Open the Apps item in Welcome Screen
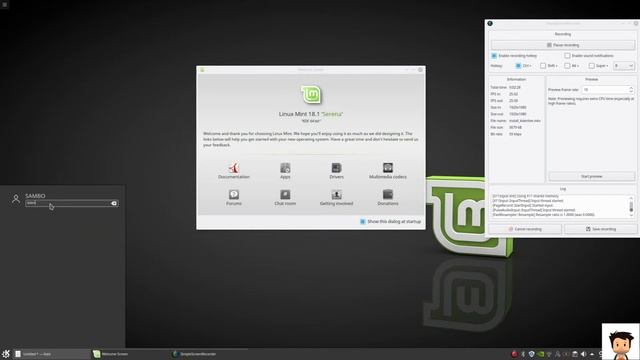This screenshot has width=640, height=360. (x=285, y=171)
